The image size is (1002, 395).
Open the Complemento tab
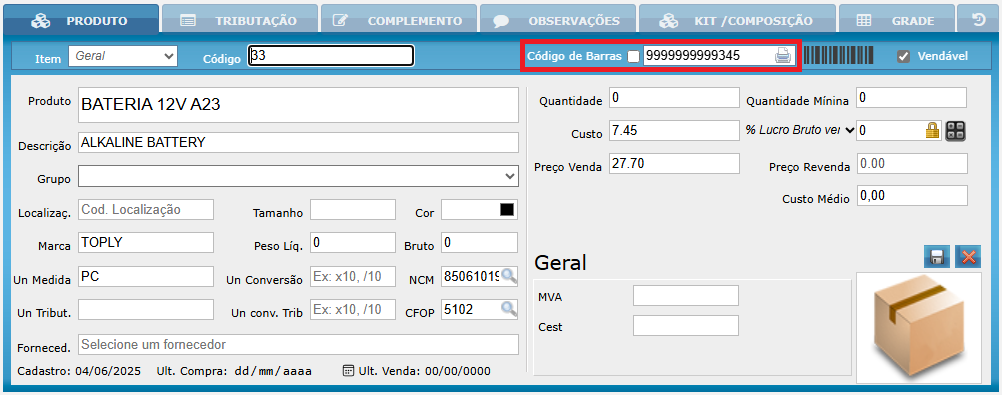click(398, 20)
